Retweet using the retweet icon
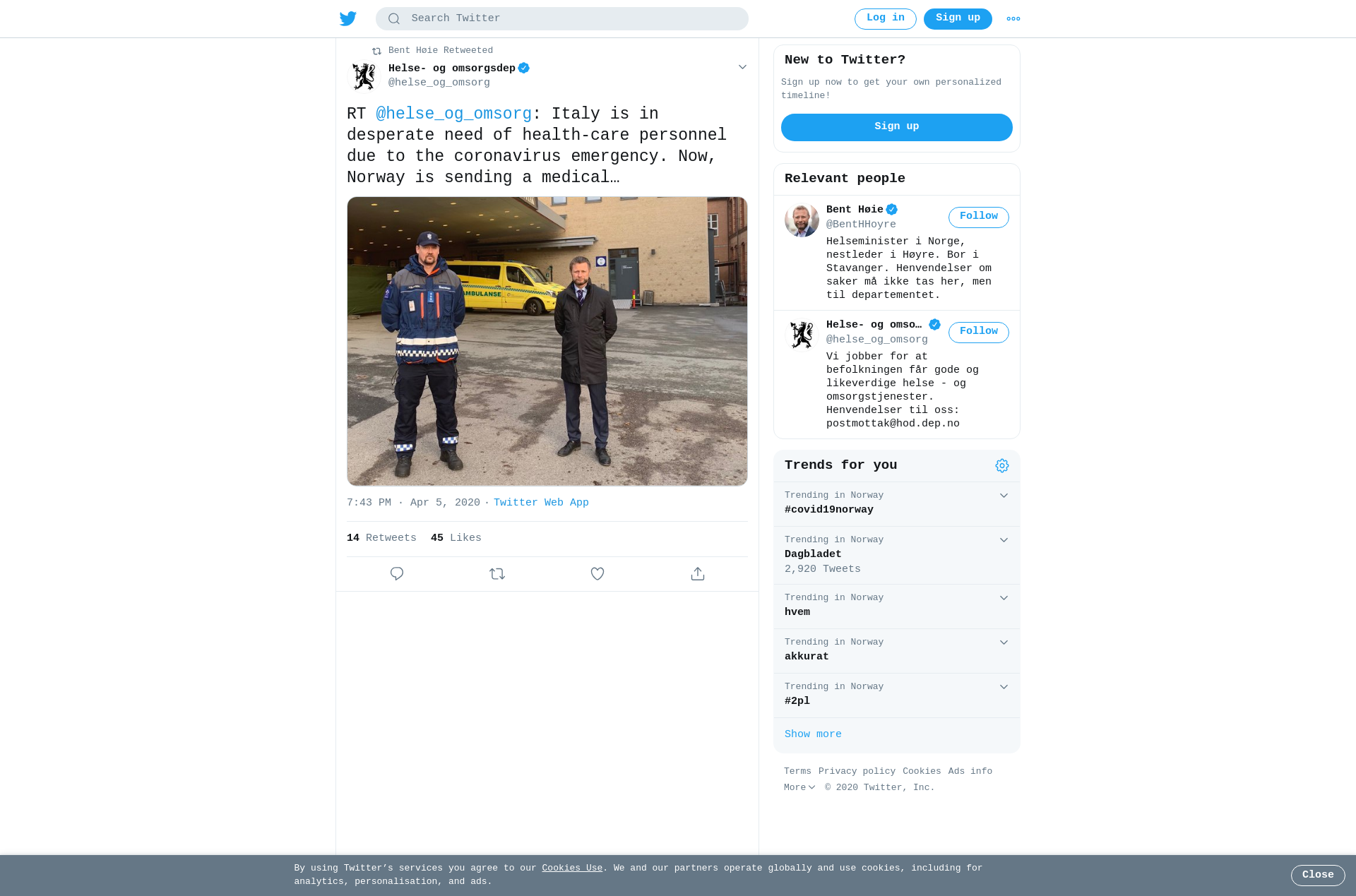The height and width of the screenshot is (896, 1356). (497, 574)
